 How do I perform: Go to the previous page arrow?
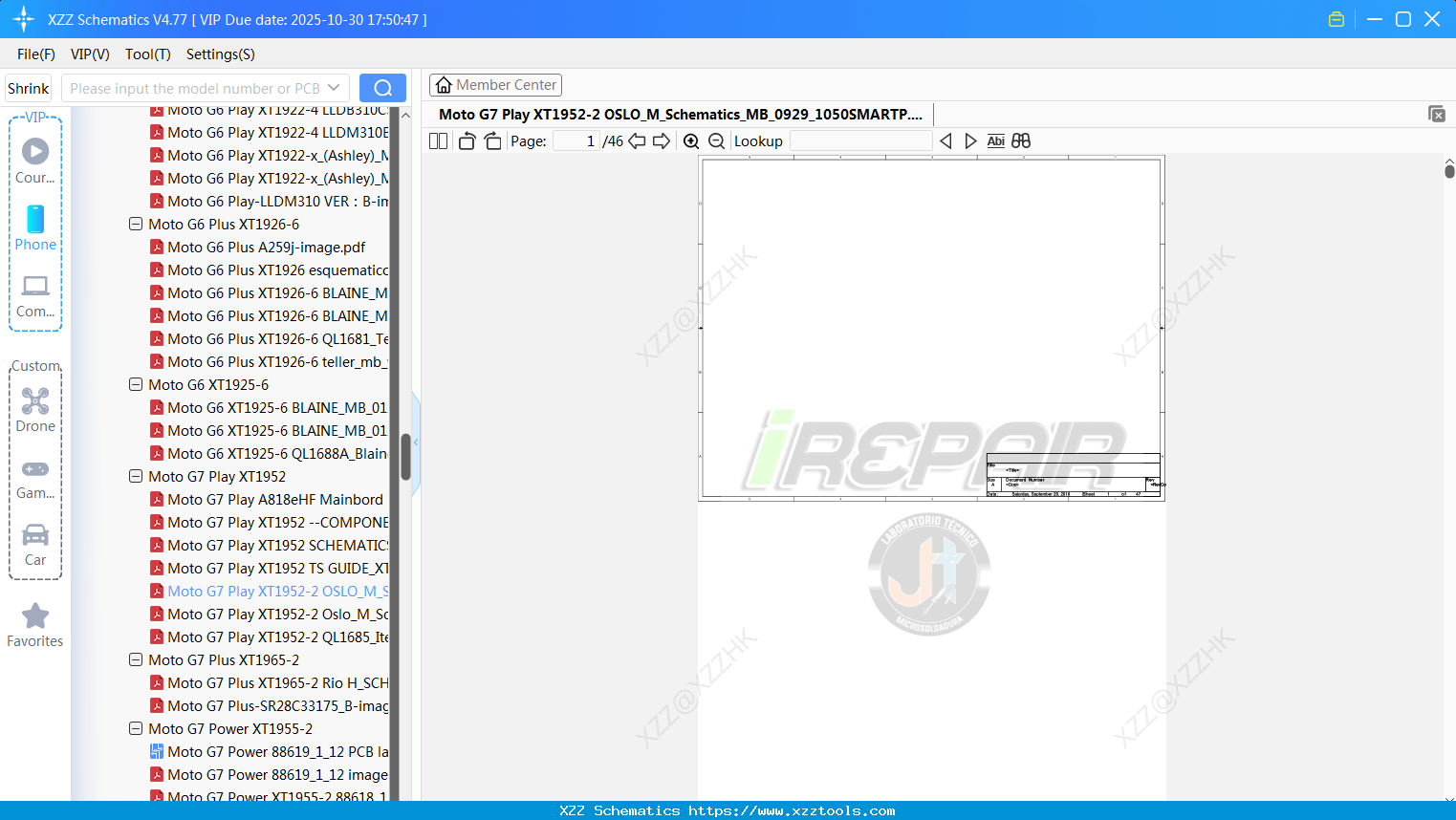coord(637,141)
